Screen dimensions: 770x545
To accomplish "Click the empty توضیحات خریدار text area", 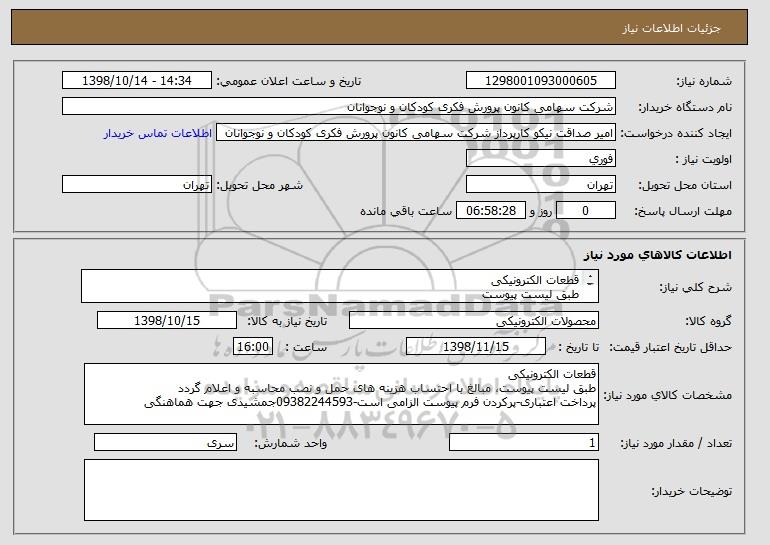I will (341, 490).
